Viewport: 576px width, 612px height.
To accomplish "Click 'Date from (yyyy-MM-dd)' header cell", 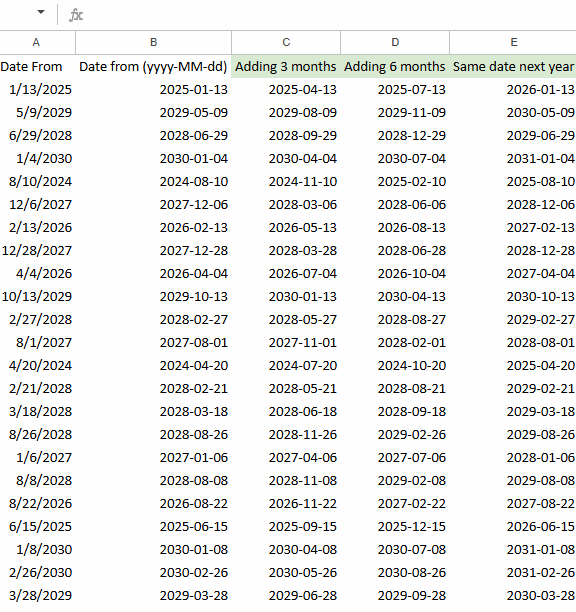I will [x=153, y=67].
